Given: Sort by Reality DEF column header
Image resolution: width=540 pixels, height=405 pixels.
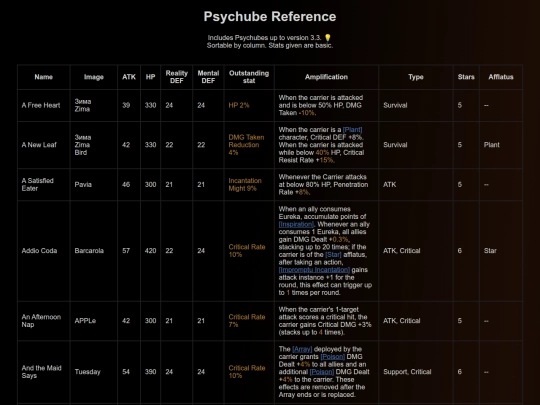Looking at the screenshot, I should (177, 77).
